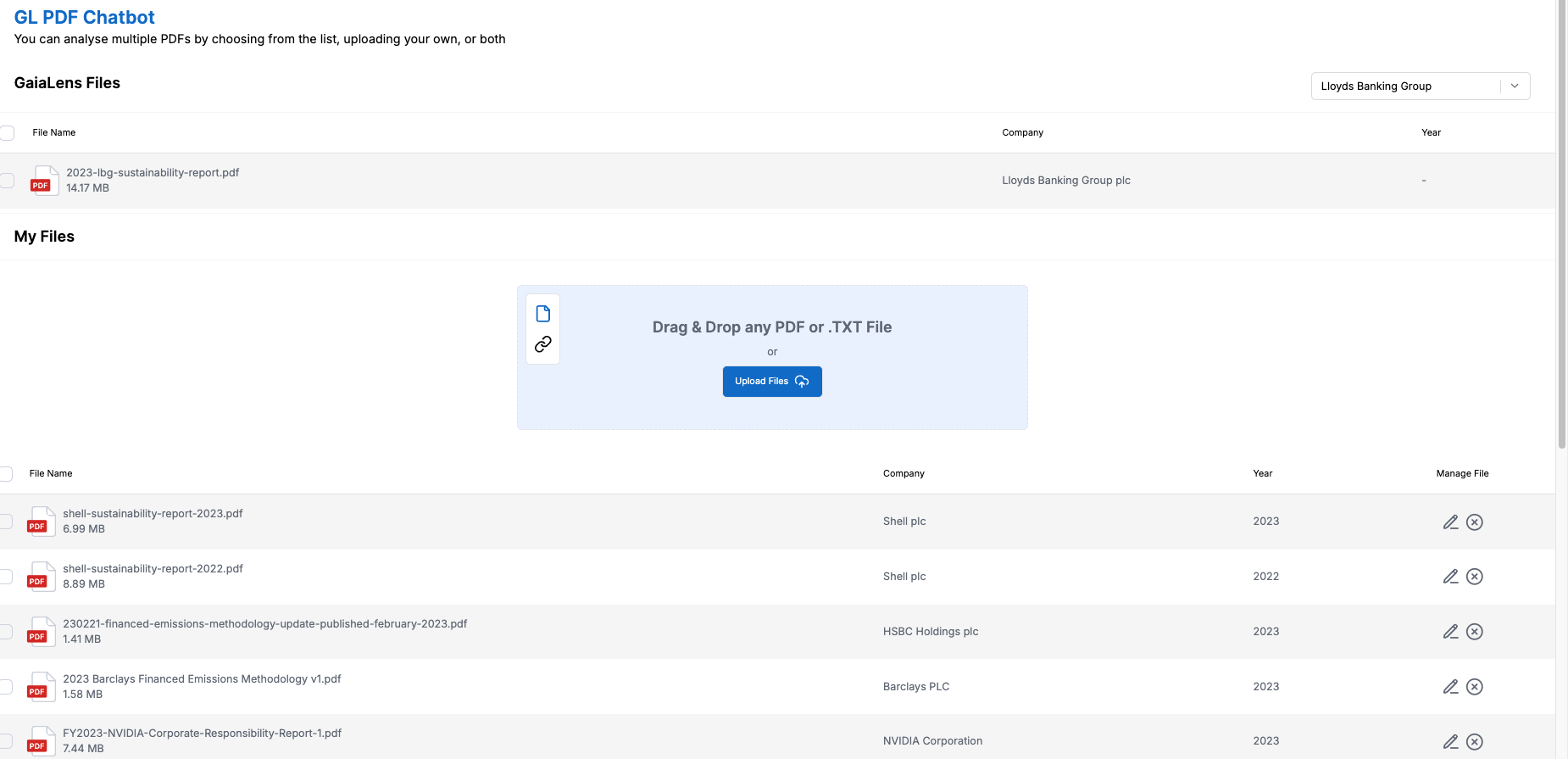Click the 14.17 MB file size text
The width and height of the screenshot is (1568, 759).
click(87, 187)
